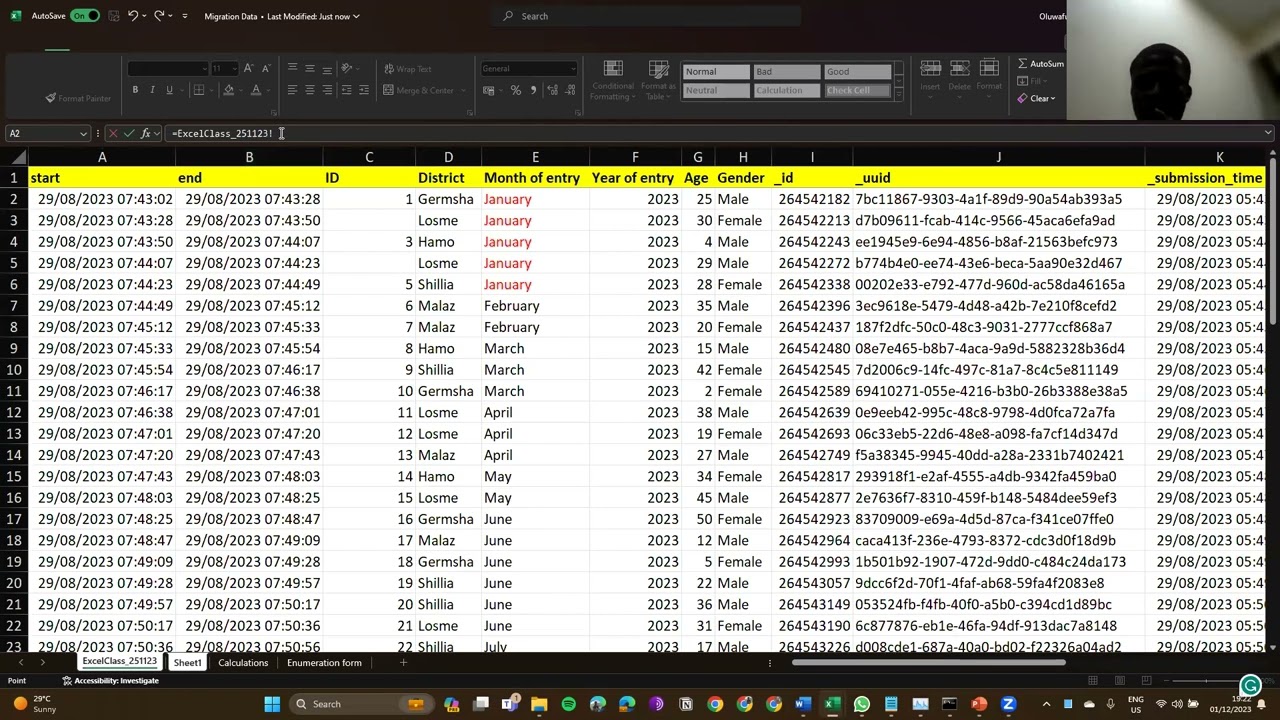Click the Percent Style icon
1280x720 pixels.
516,90
